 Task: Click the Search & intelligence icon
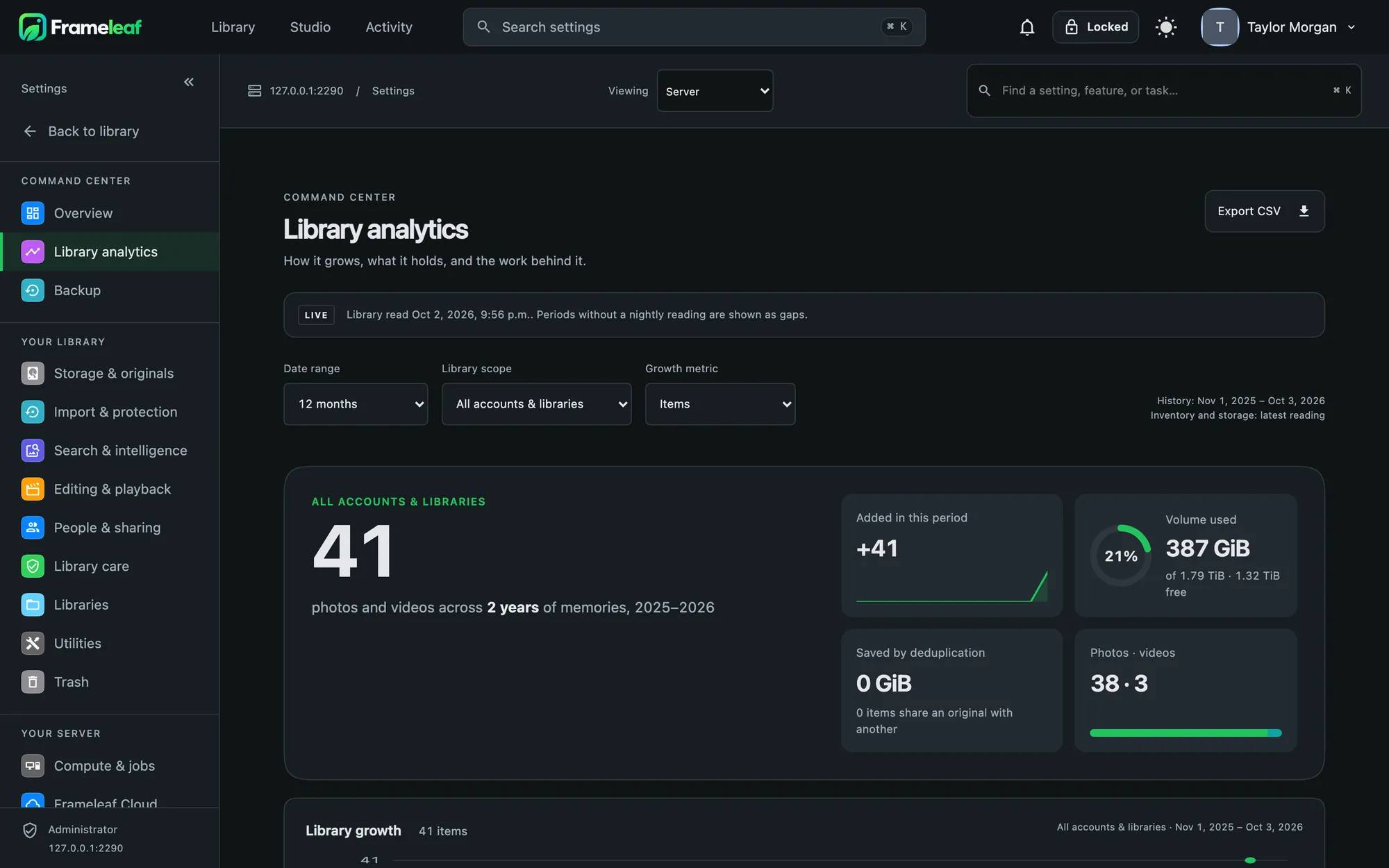[x=33, y=450]
